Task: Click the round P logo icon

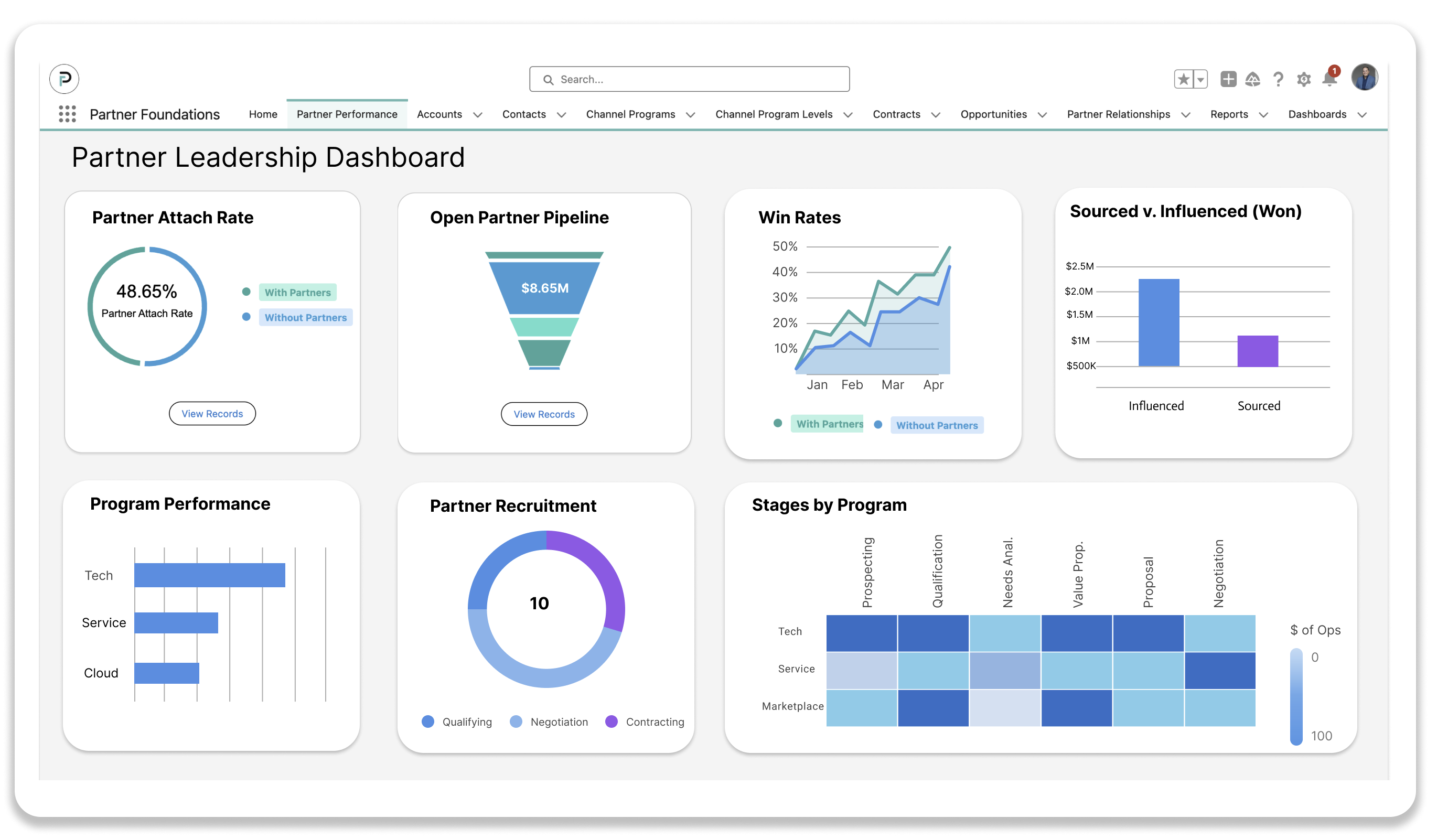Action: (65, 79)
